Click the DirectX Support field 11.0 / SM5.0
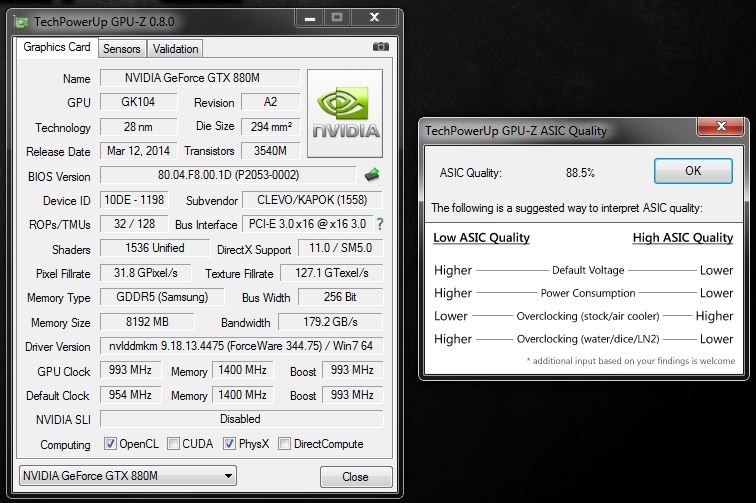 point(340,248)
